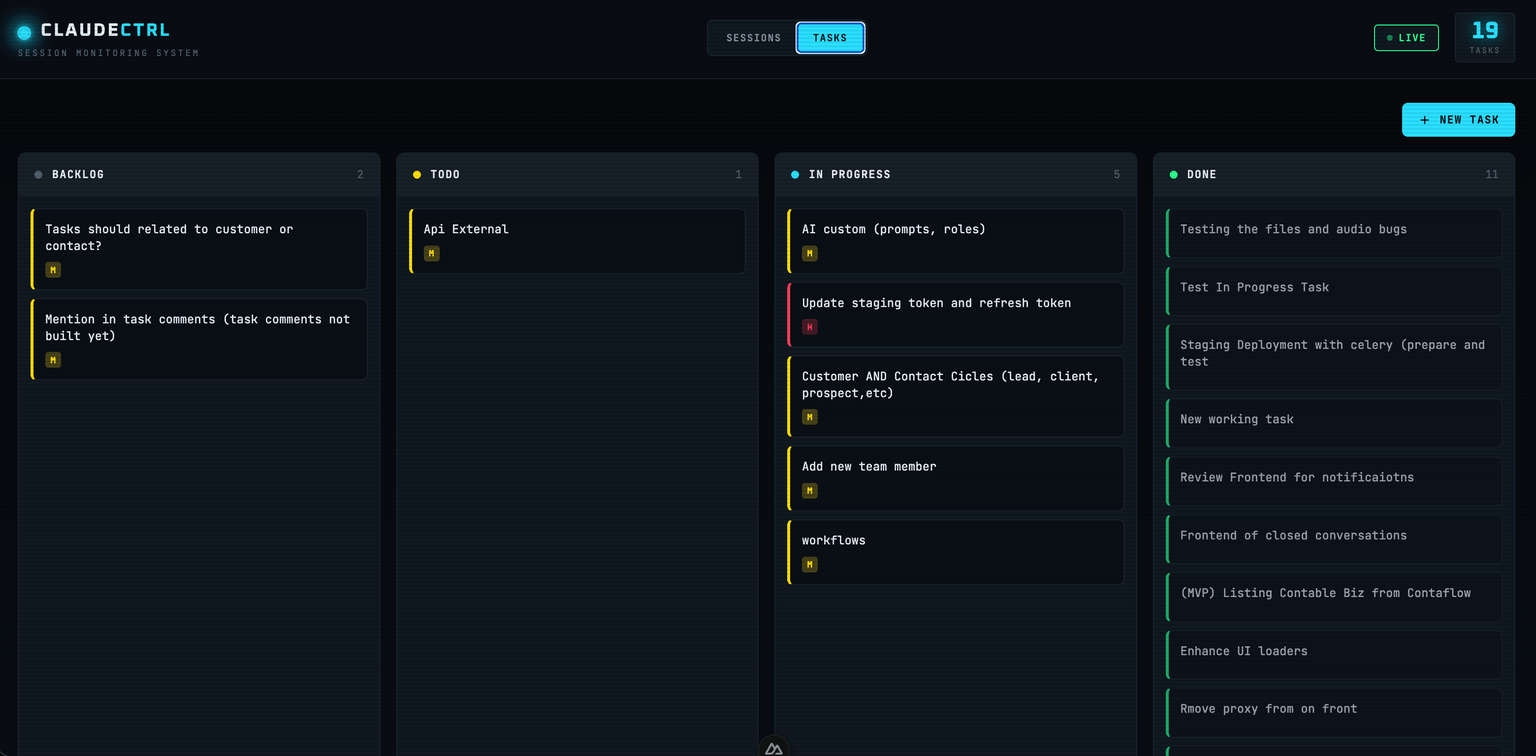Click the 19 TASKS counter panel
Image resolution: width=1536 pixels, height=756 pixels.
tap(1484, 37)
